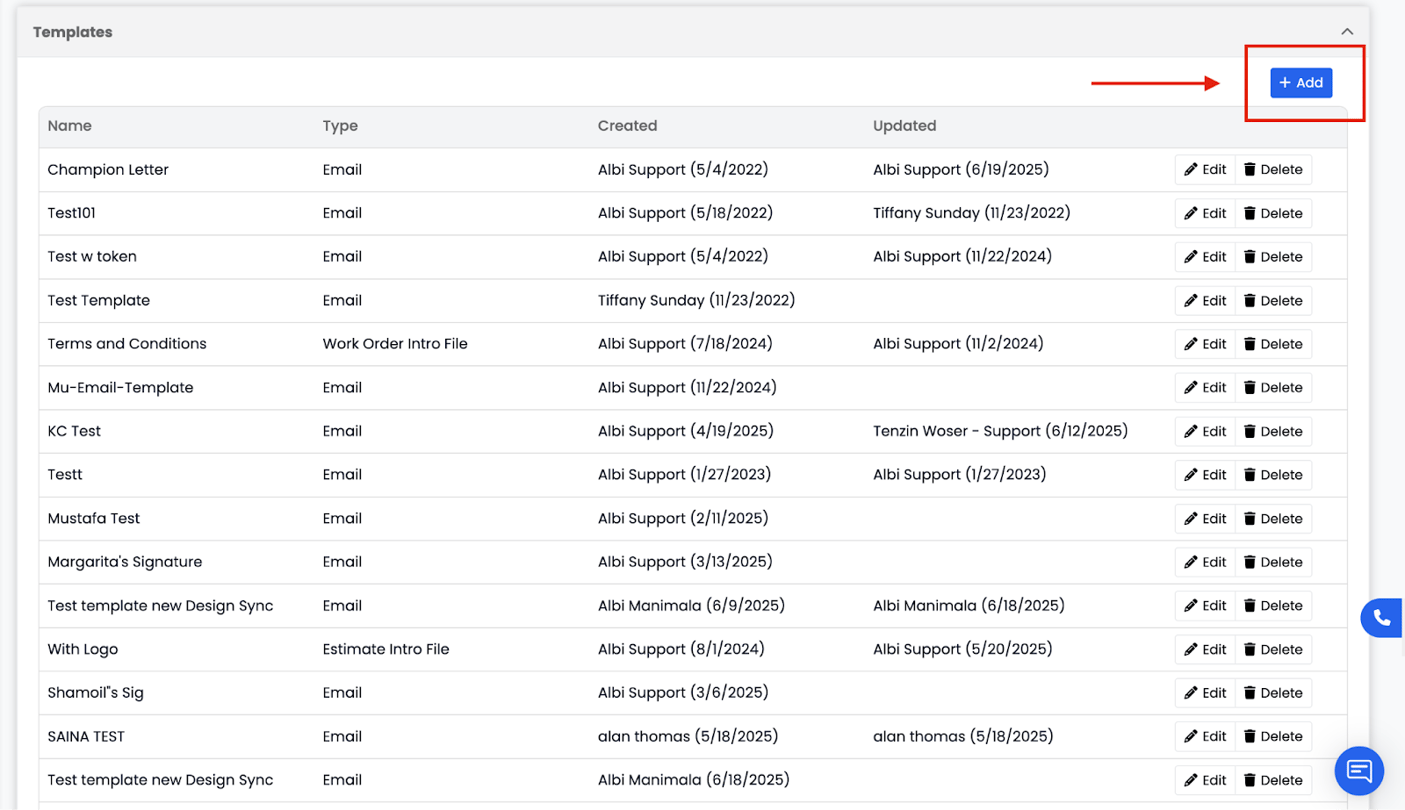Click the Albi Manimala (6/9/2025) created cell

pos(691,606)
